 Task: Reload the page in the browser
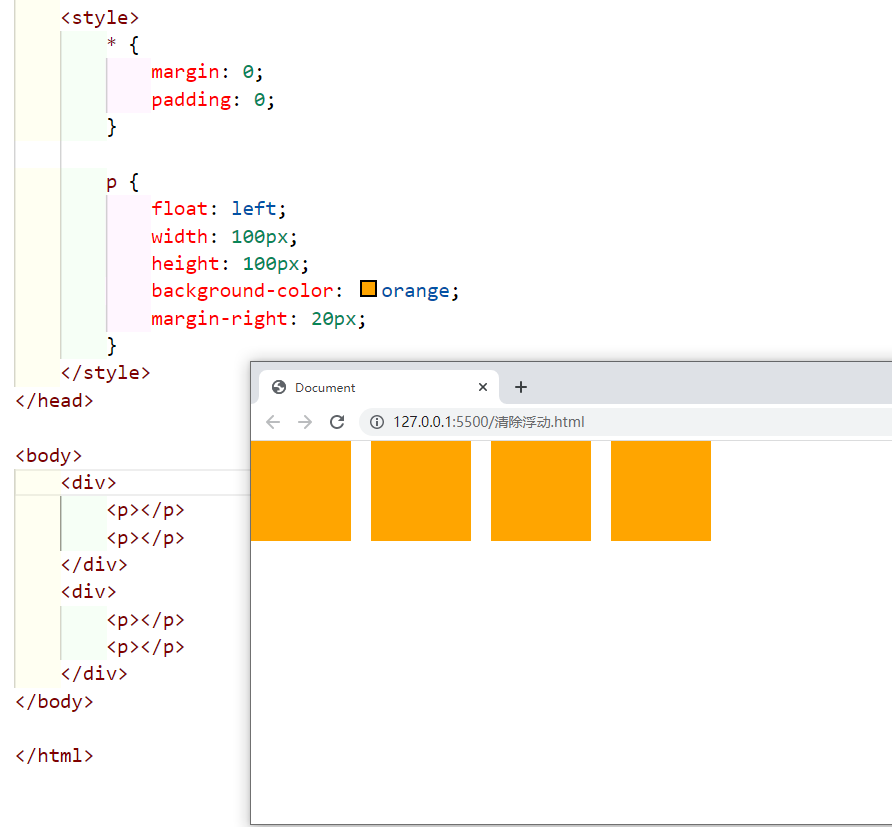click(337, 422)
